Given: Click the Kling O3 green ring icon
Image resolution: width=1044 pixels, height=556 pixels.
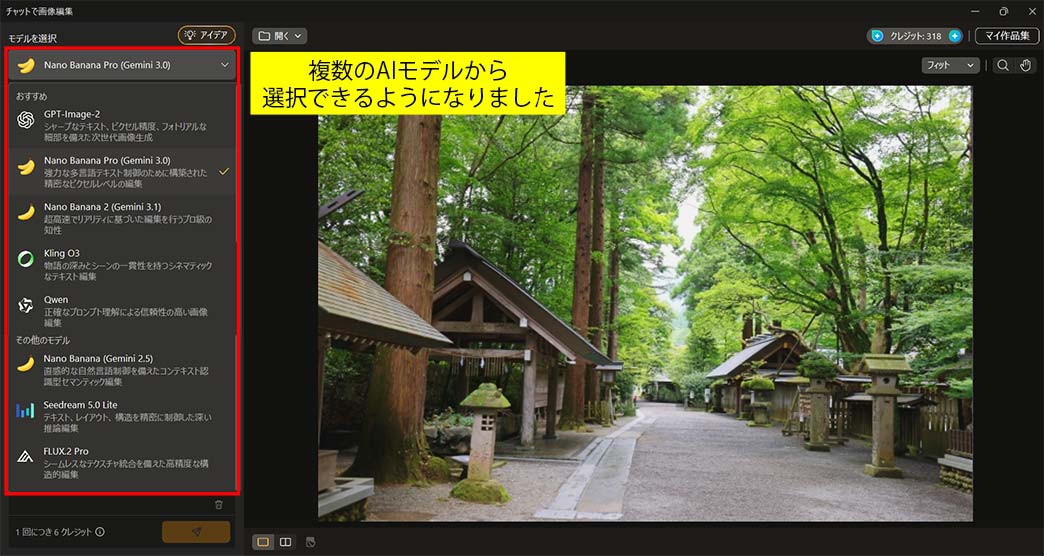Looking at the screenshot, I should coord(25,259).
